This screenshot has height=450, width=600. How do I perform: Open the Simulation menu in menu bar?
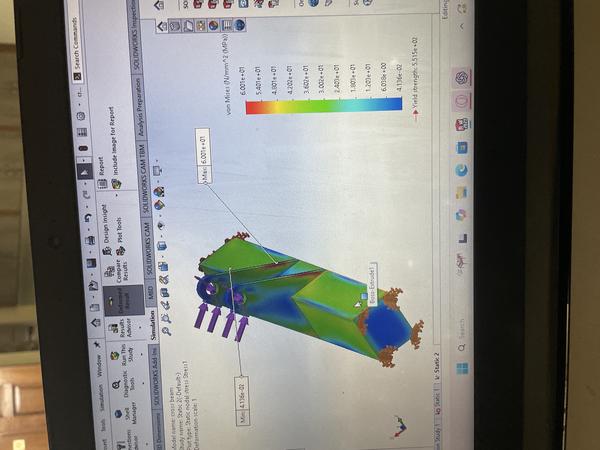point(102,398)
